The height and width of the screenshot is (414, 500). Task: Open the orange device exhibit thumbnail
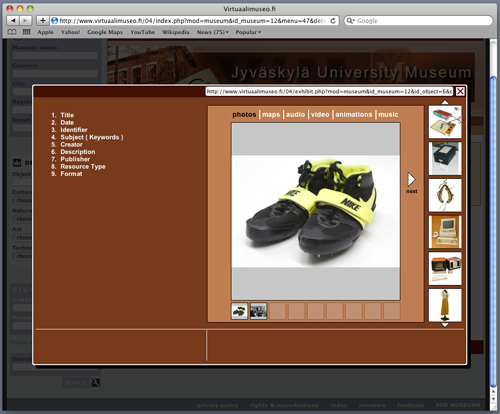(445, 269)
